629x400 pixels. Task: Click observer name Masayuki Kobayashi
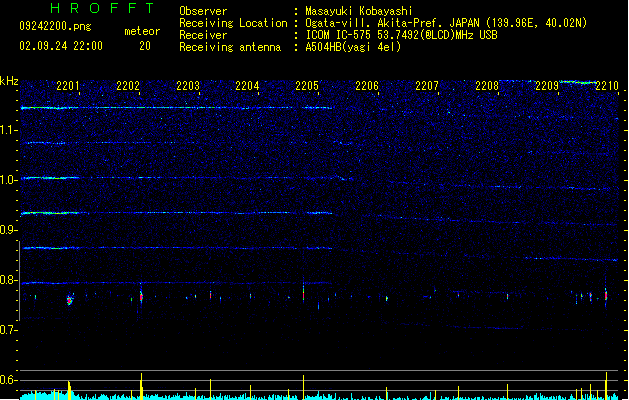pyautogui.click(x=359, y=11)
